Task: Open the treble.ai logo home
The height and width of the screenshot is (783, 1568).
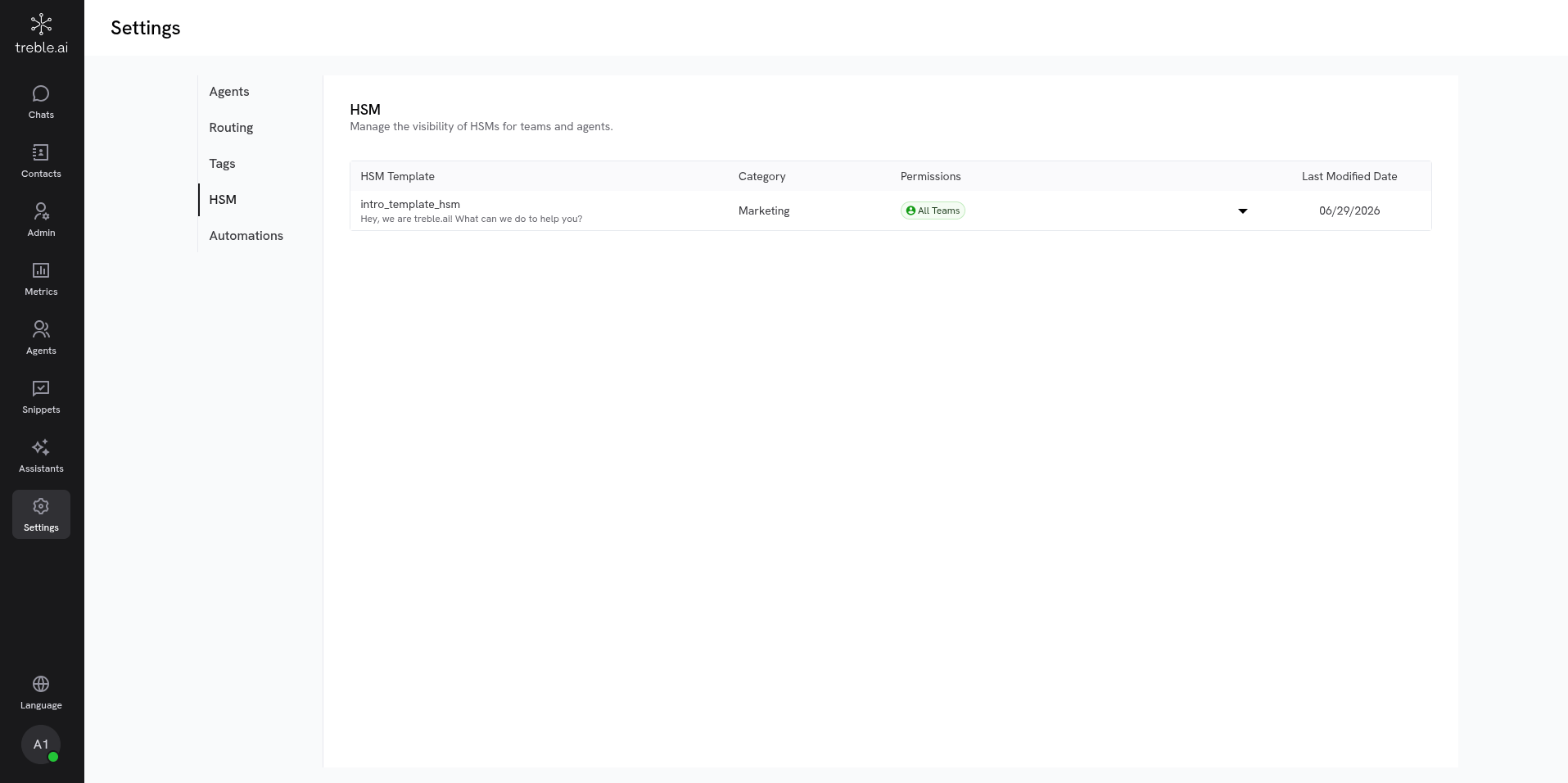Action: [x=41, y=34]
